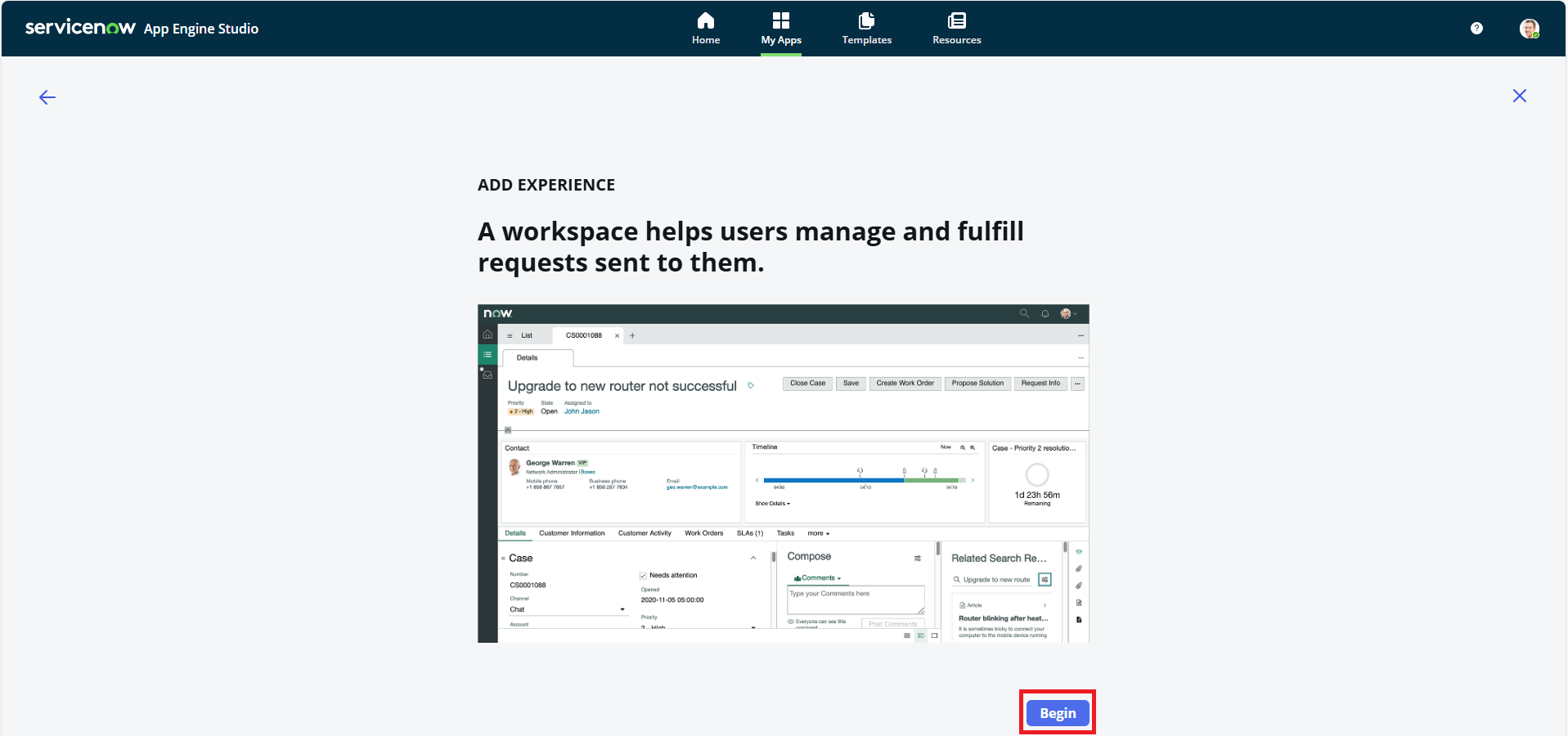Click the ServiceNow logo
Viewport: 1568px width, 736px height.
click(x=80, y=28)
